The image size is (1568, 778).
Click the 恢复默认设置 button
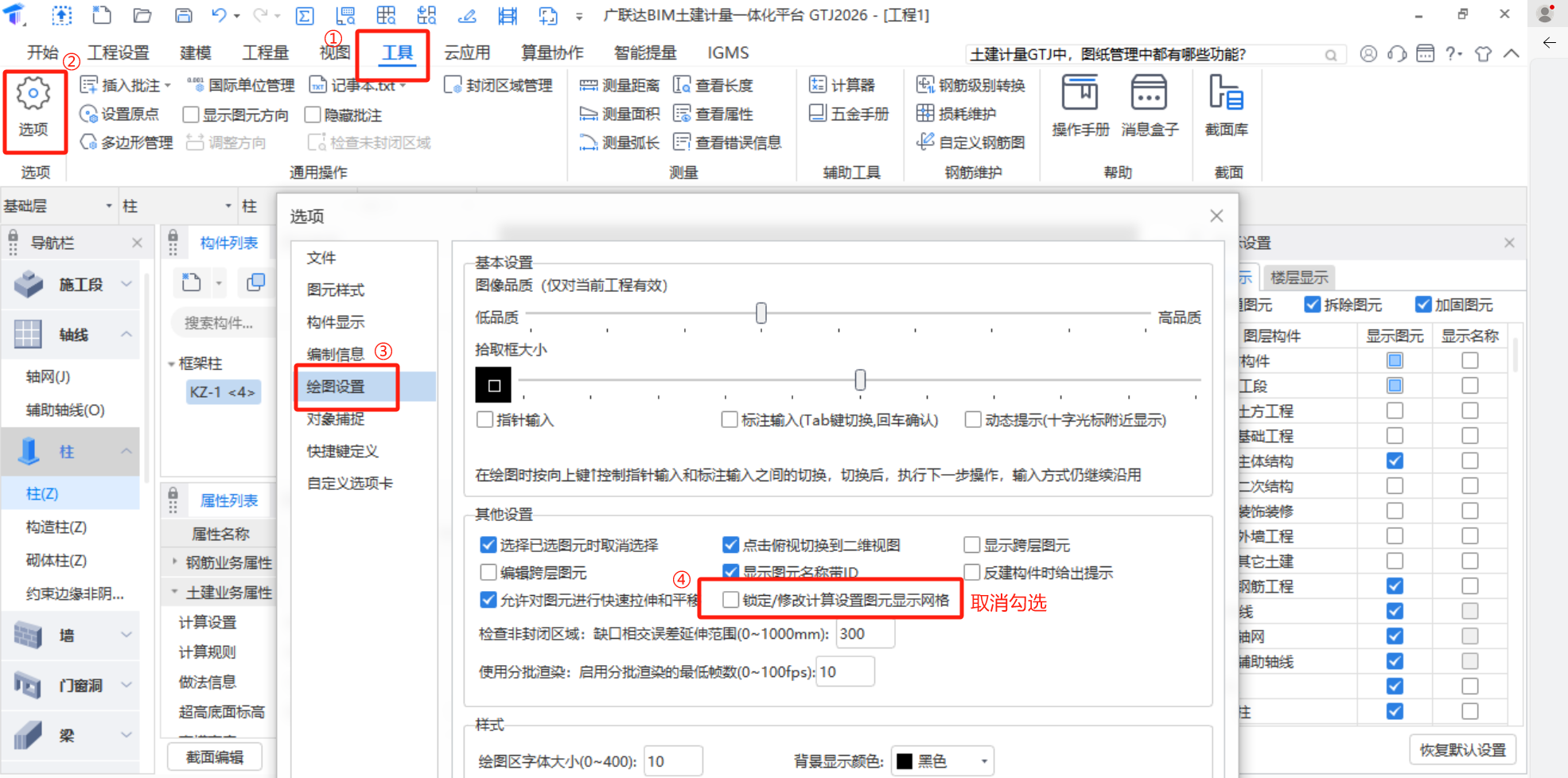pyautogui.click(x=1462, y=749)
